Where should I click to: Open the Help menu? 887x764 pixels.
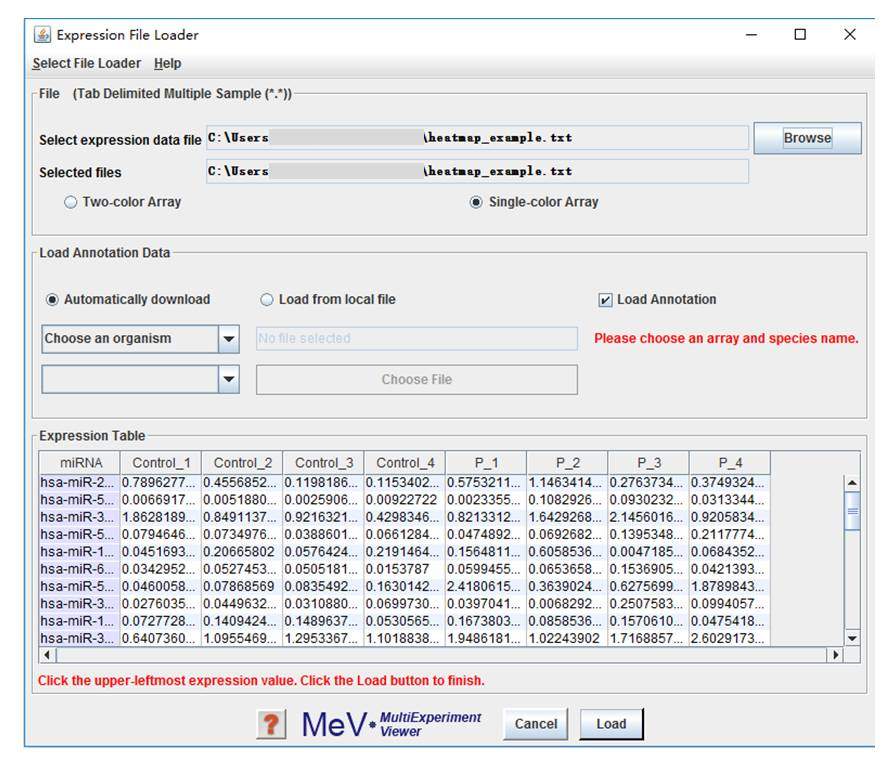168,64
